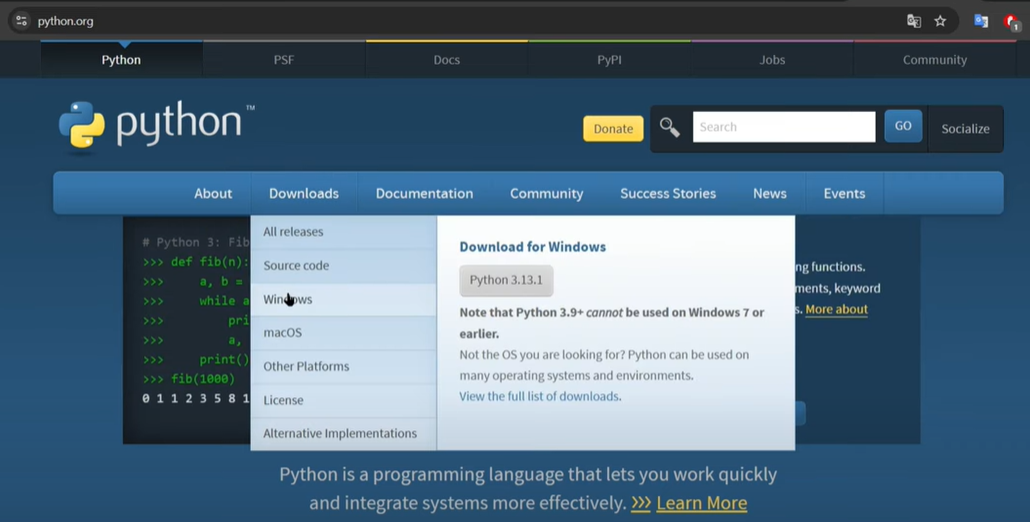The image size is (1030, 522).
Task: Open the Google Translate extension icon
Action: coord(981,21)
